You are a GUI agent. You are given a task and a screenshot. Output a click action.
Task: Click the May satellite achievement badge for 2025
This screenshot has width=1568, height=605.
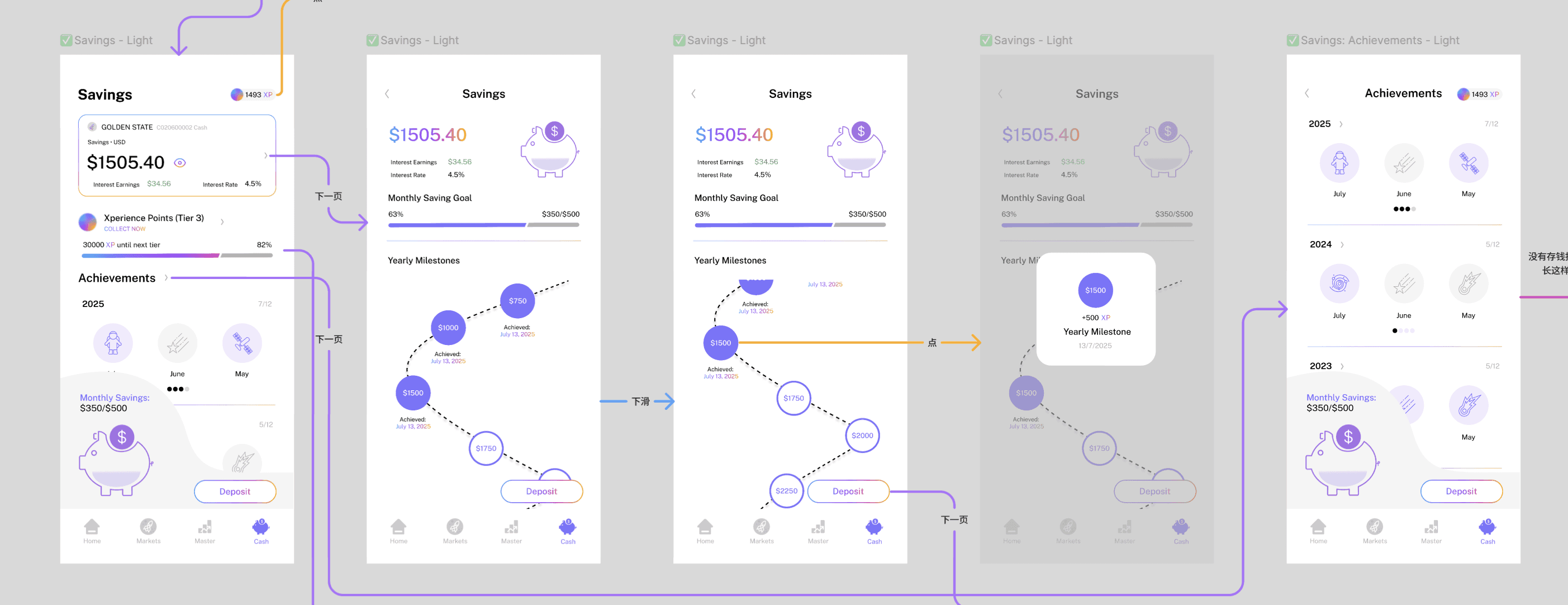[1468, 163]
